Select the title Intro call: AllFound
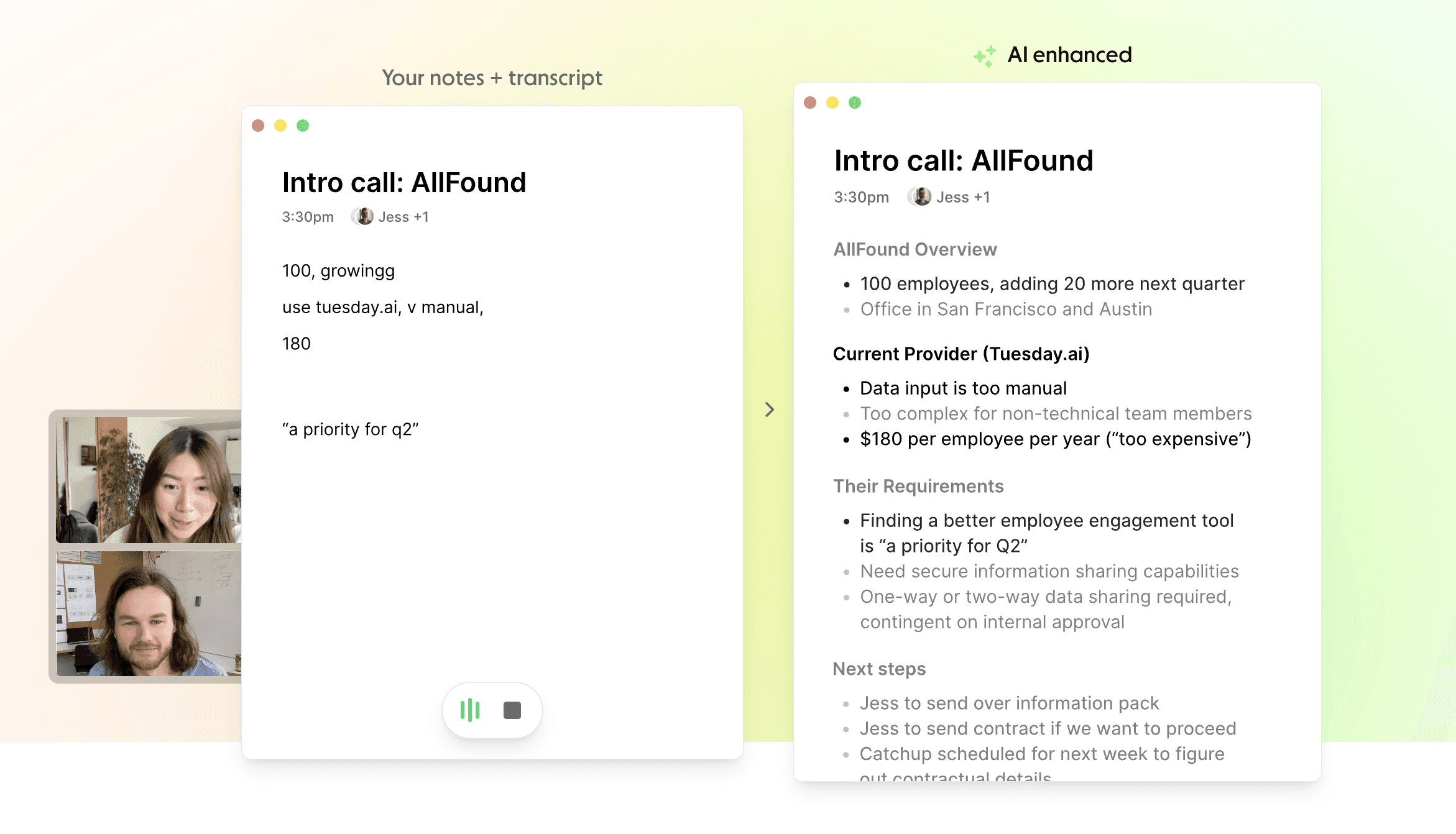Image resolution: width=1456 pixels, height=834 pixels. pyautogui.click(x=403, y=182)
